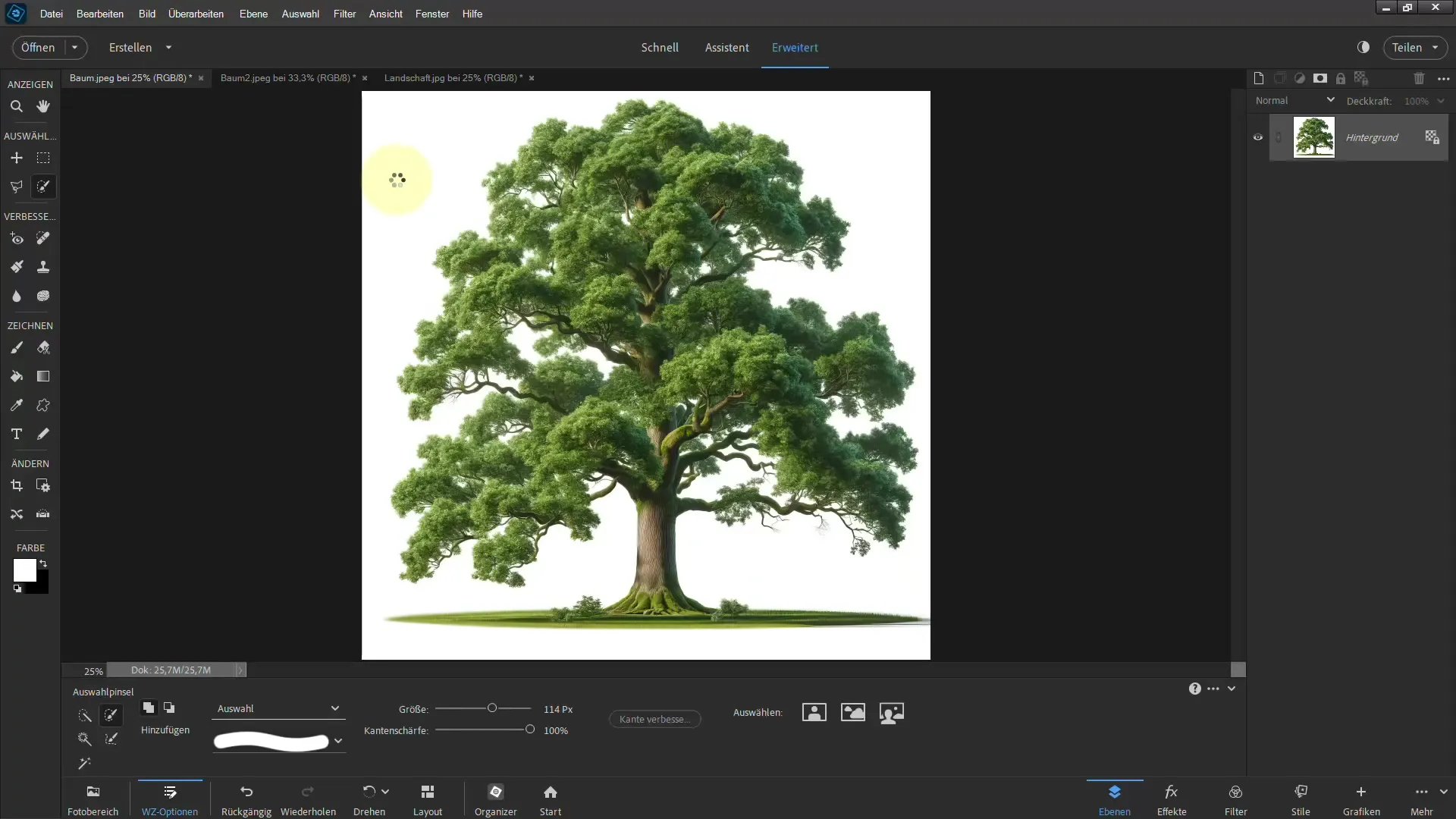Select the Zoom tool
This screenshot has width=1456, height=819.
coord(16,106)
